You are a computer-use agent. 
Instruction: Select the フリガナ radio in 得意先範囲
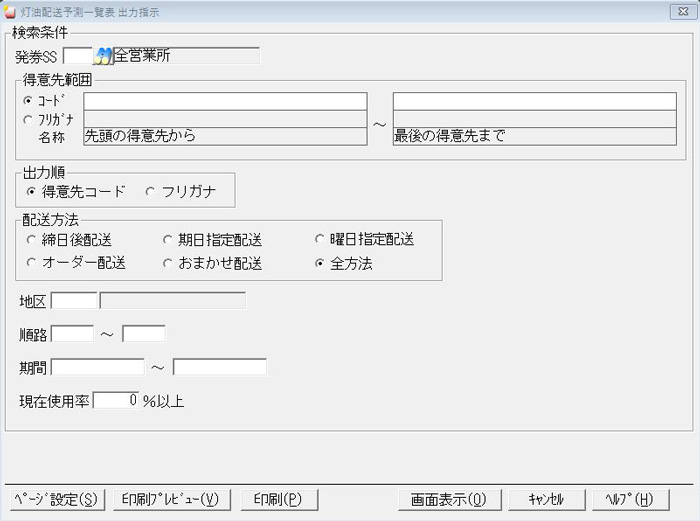tap(27, 119)
